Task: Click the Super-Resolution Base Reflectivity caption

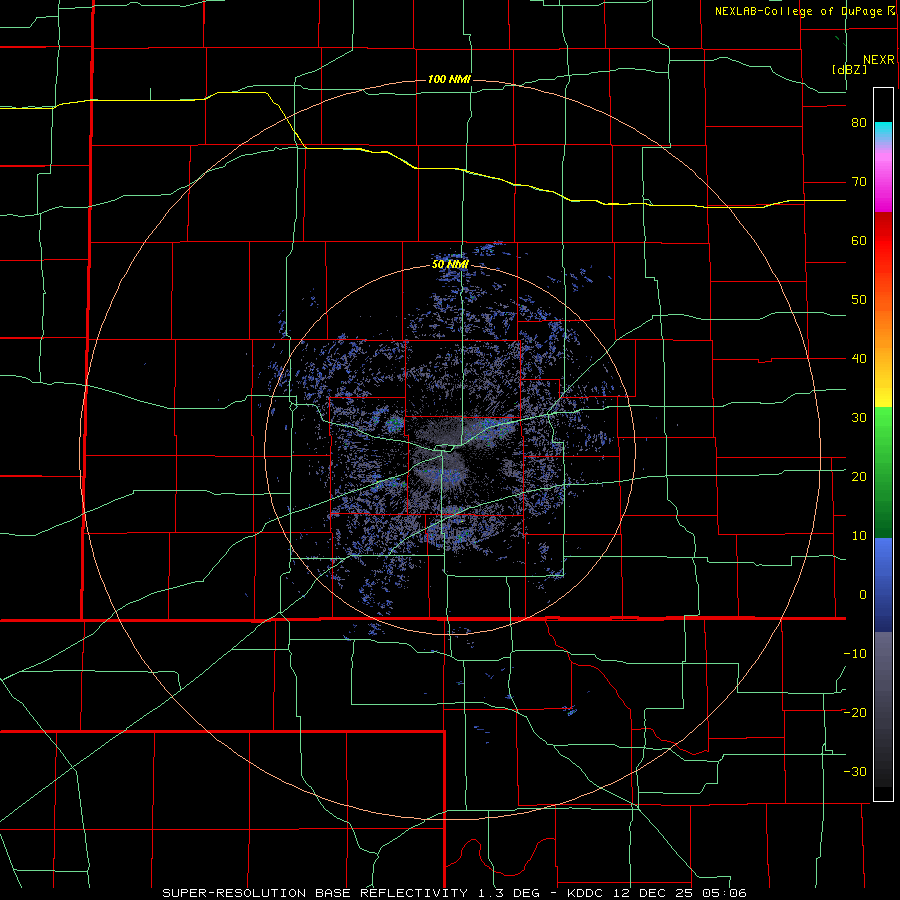Action: (x=454, y=893)
